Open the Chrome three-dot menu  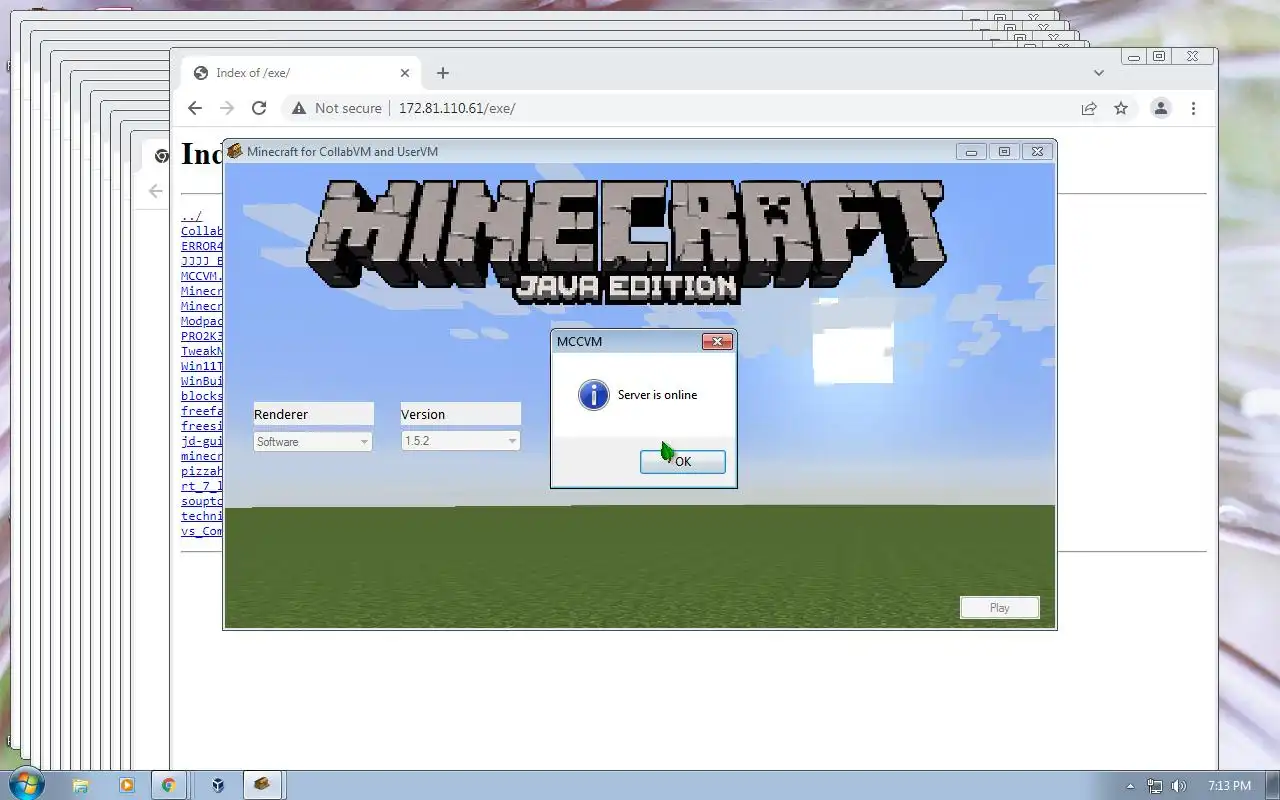click(x=1193, y=108)
